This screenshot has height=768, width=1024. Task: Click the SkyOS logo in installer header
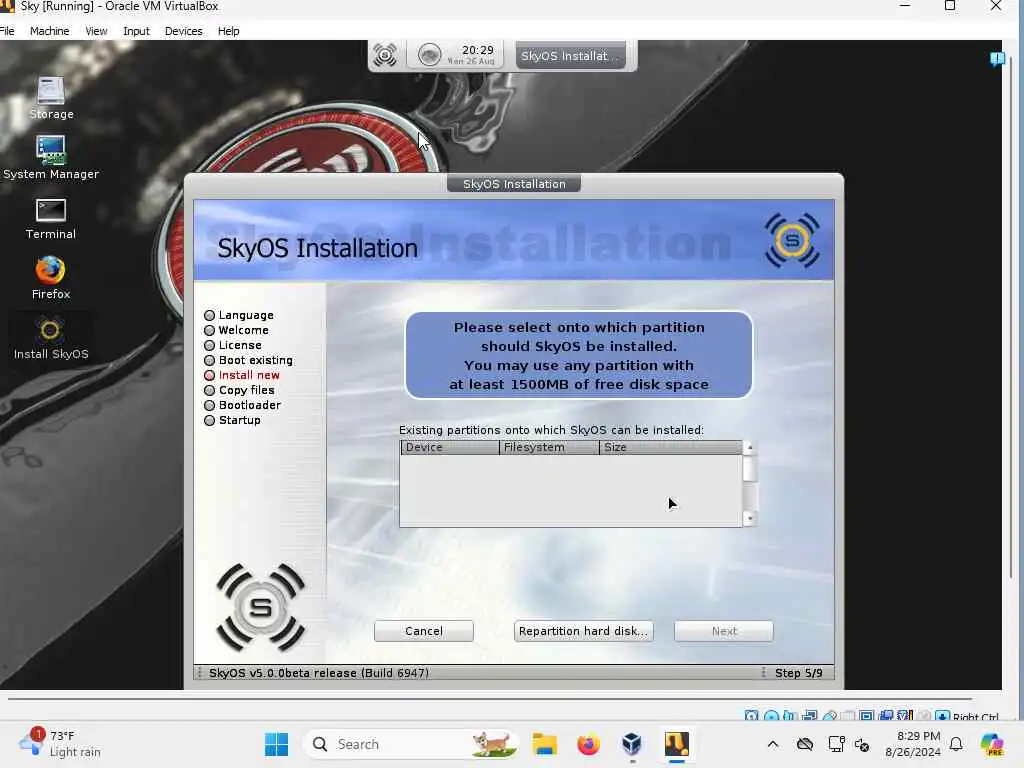tap(792, 240)
